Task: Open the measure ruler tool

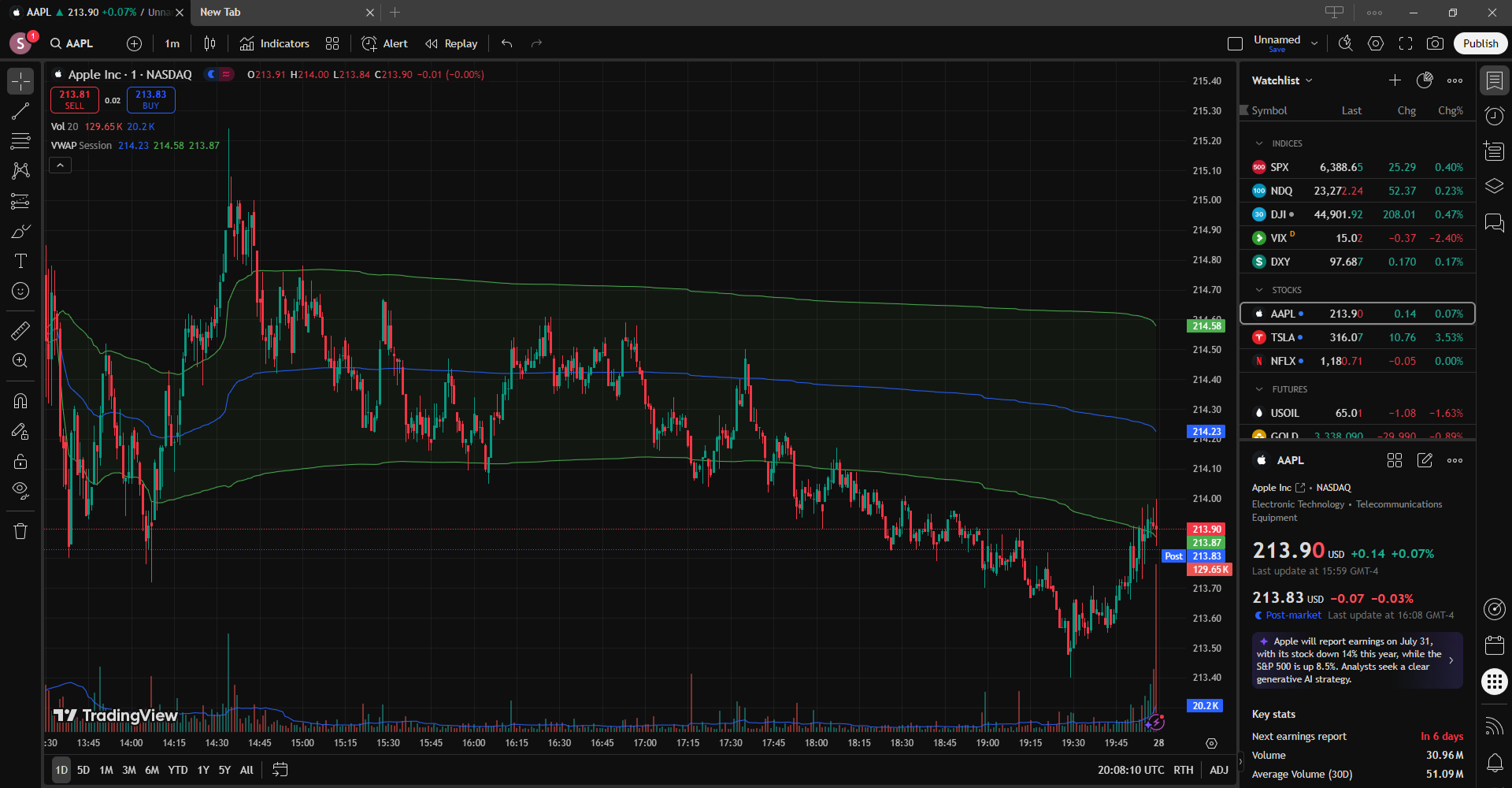Action: [x=20, y=331]
